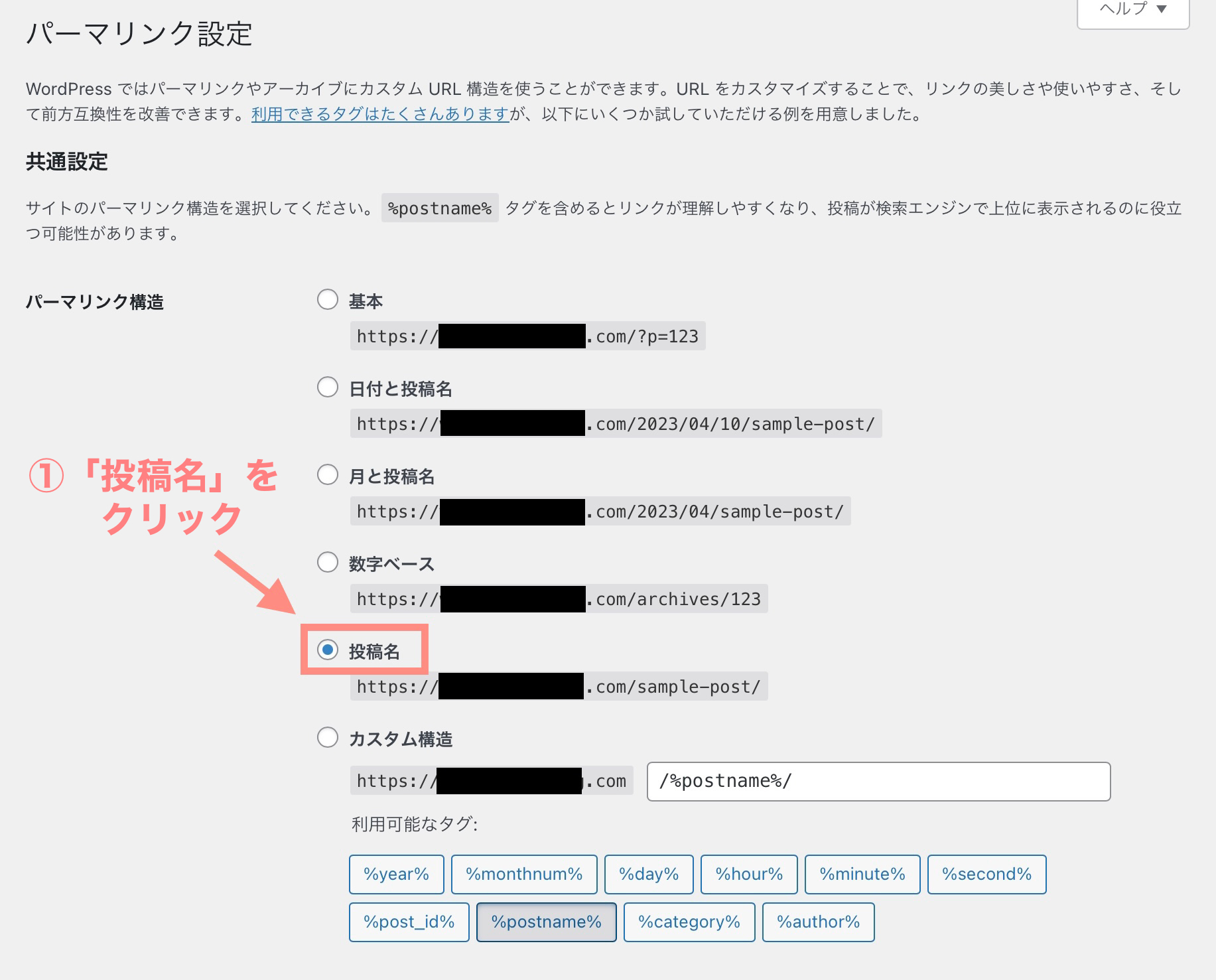Click the %second% tag button

(986, 875)
